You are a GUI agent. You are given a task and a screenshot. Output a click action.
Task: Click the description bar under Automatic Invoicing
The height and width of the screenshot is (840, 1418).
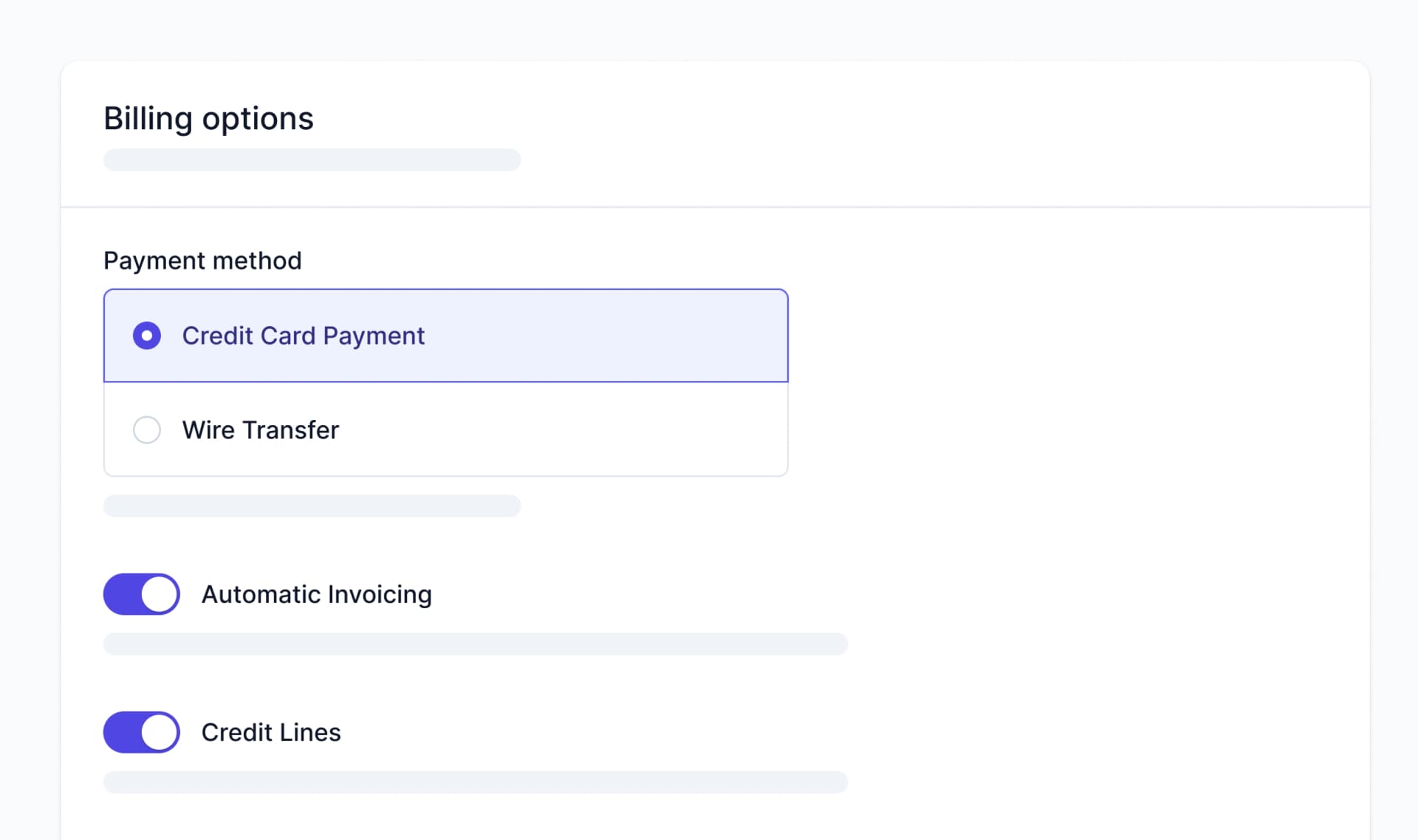476,644
